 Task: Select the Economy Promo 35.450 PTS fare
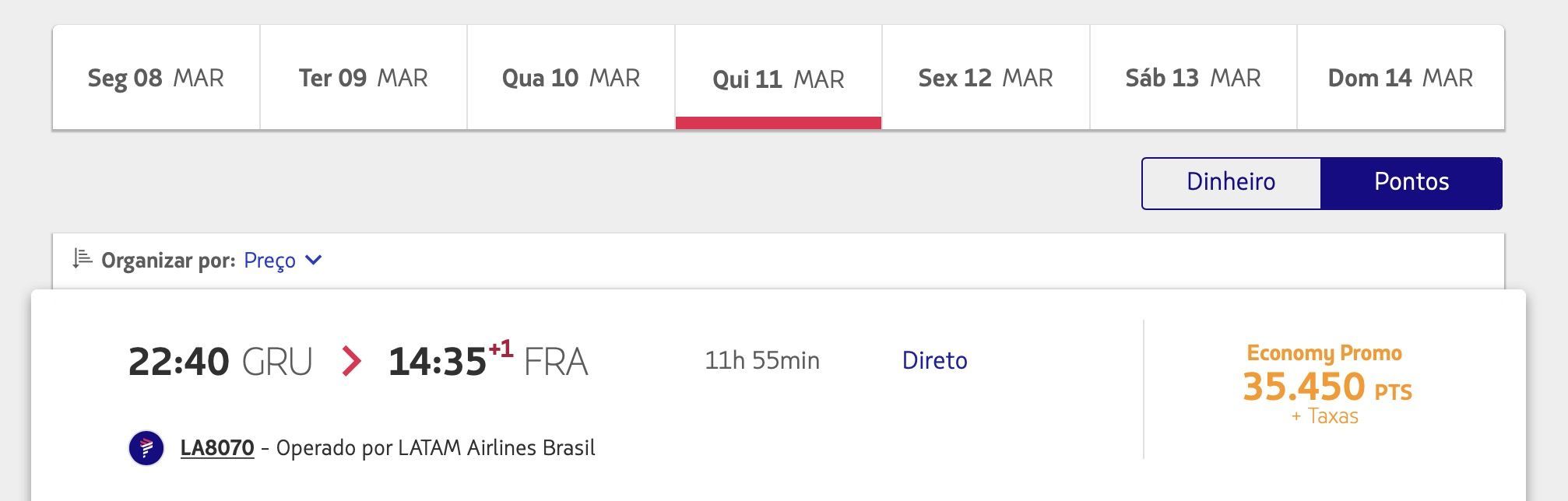click(1327, 384)
